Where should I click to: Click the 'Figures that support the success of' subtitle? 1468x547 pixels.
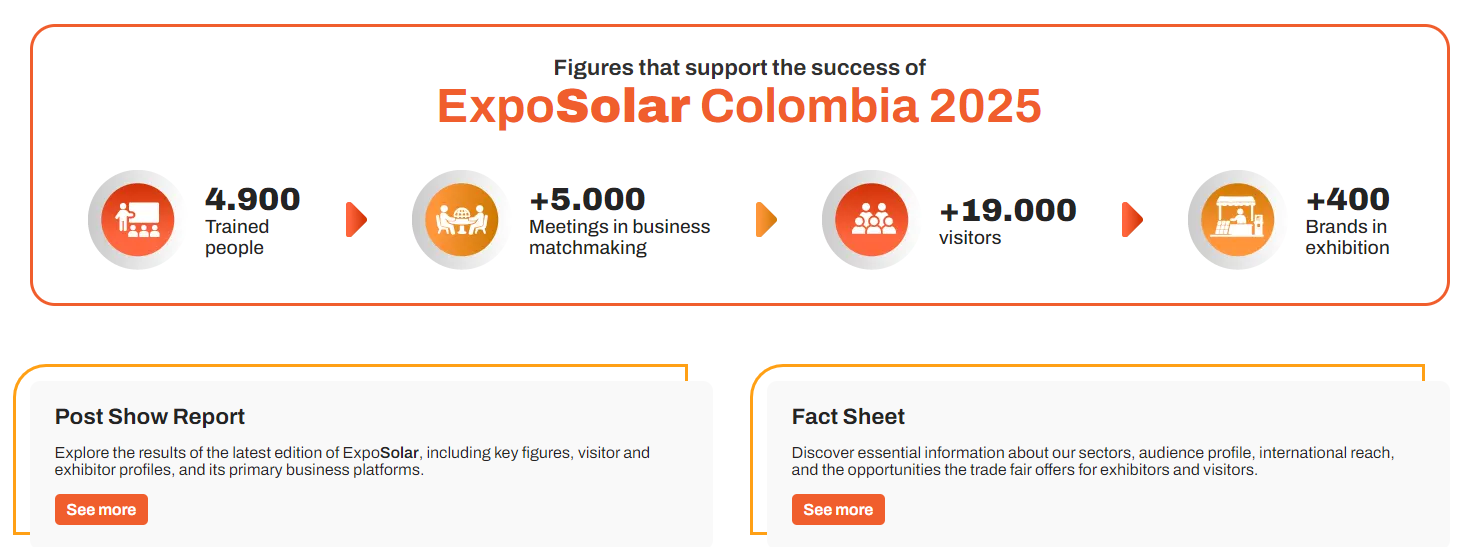[740, 68]
